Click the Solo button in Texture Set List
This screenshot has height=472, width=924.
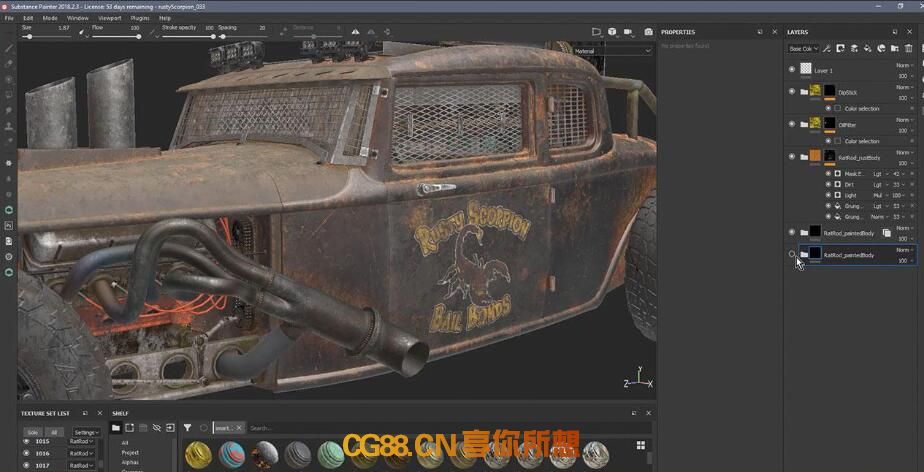click(x=32, y=433)
